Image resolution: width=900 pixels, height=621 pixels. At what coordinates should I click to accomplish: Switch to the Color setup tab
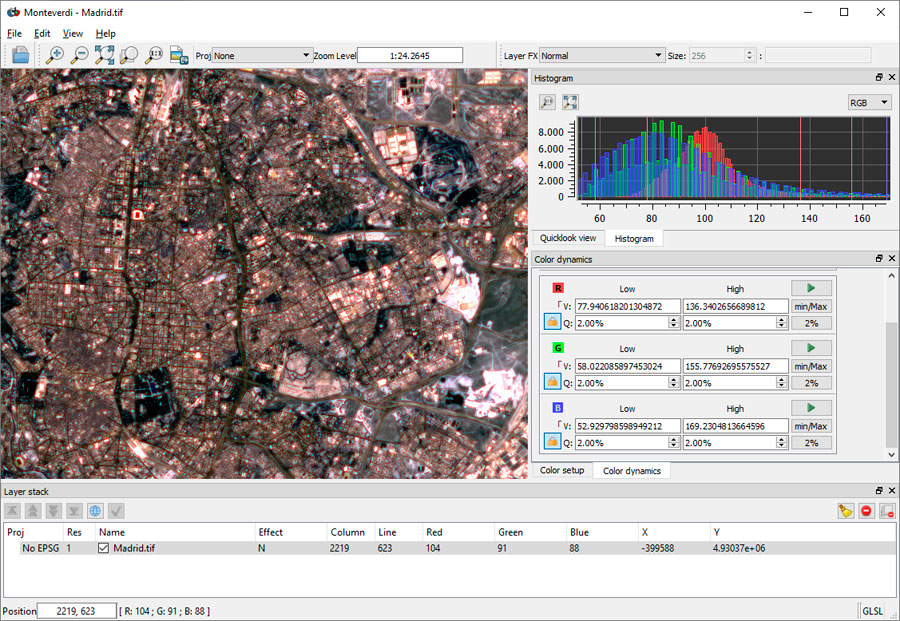pos(562,471)
